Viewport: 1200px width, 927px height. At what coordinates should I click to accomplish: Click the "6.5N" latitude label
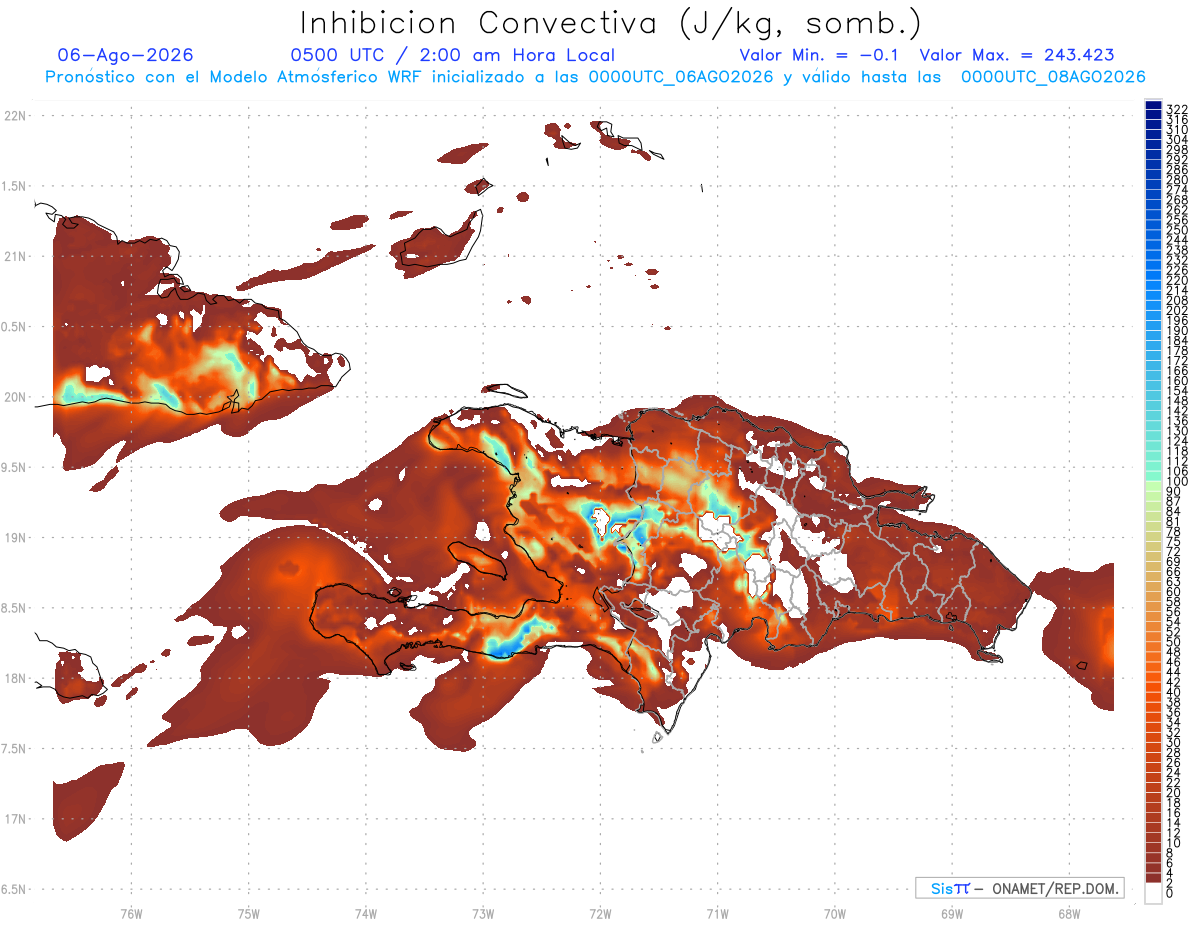(x=15, y=889)
